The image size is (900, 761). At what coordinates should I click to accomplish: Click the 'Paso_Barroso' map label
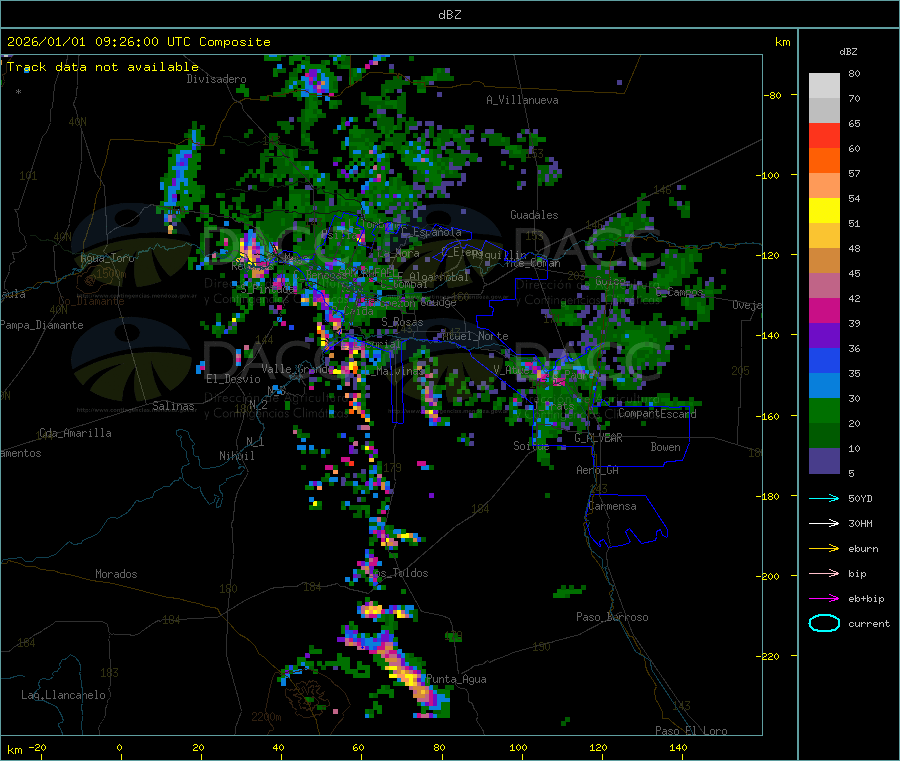tap(612, 617)
